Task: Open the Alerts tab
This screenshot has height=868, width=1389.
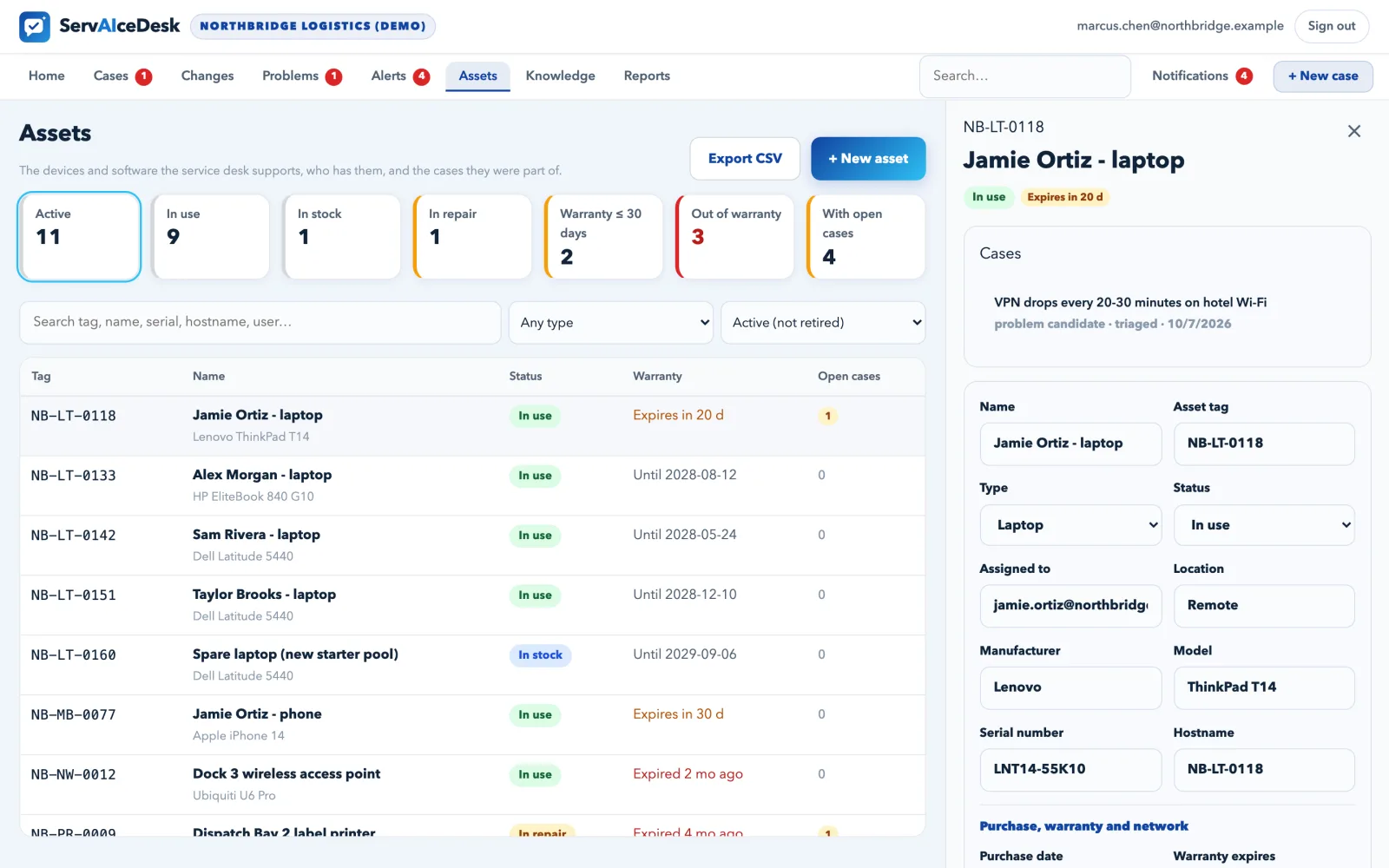Action: tap(400, 76)
